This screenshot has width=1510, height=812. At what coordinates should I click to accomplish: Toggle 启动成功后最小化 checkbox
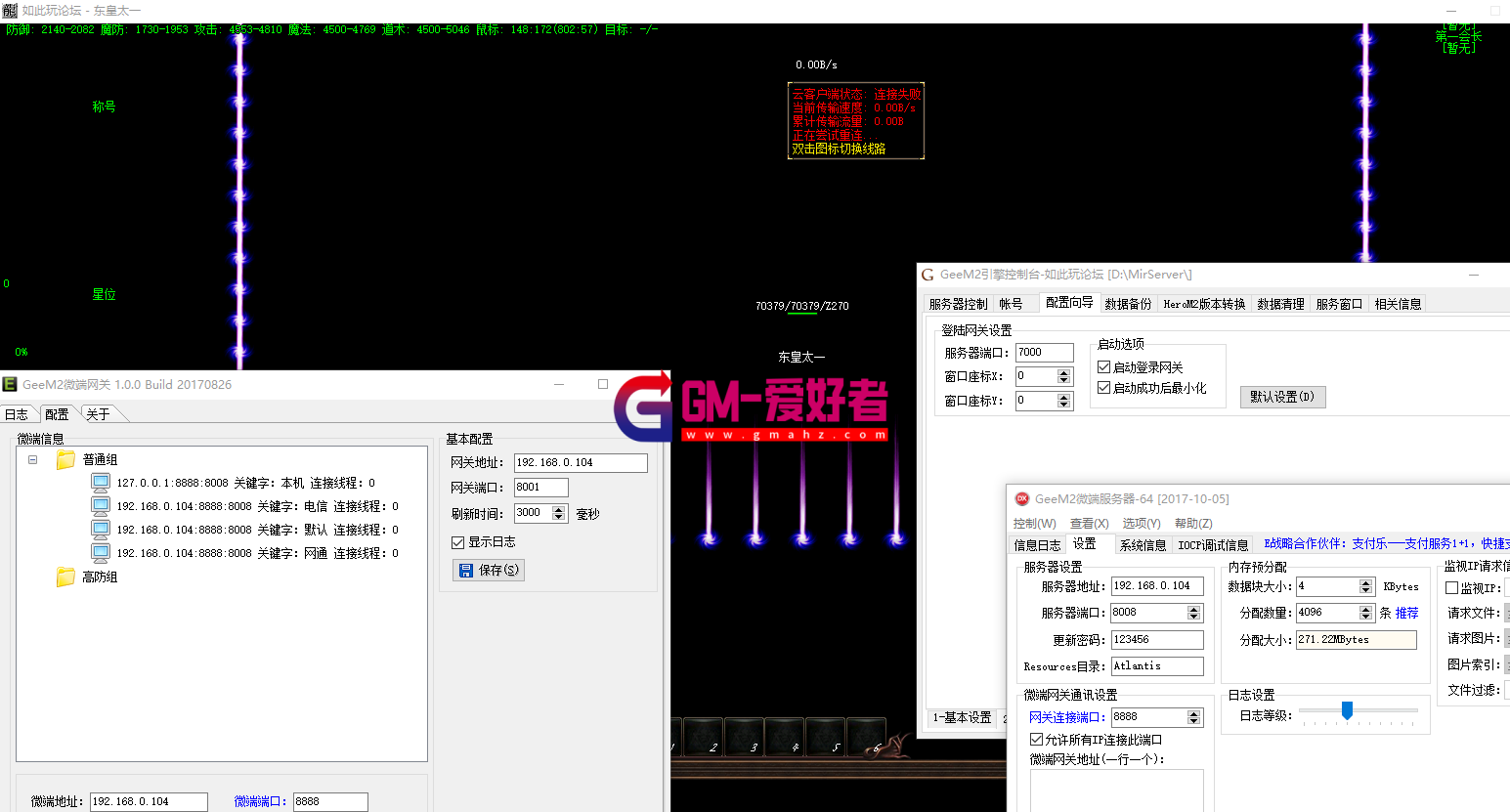pos(1103,388)
